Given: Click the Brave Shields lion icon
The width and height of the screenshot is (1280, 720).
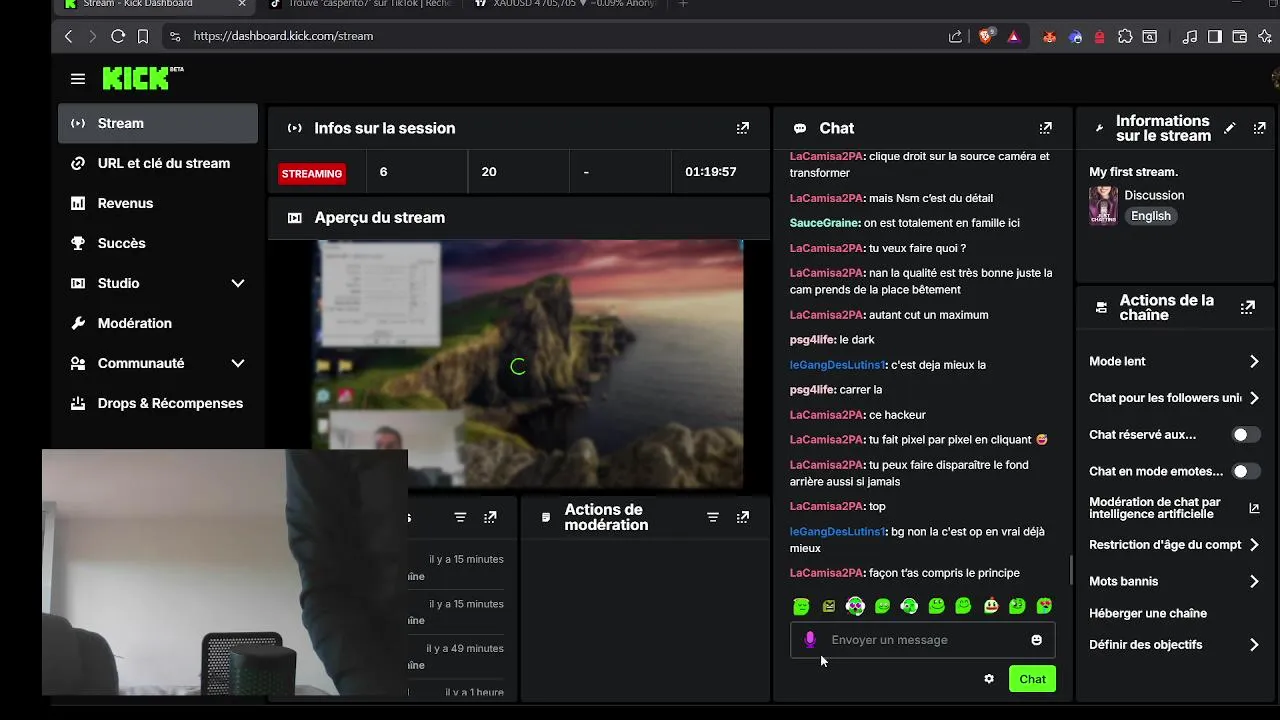Looking at the screenshot, I should point(987,36).
